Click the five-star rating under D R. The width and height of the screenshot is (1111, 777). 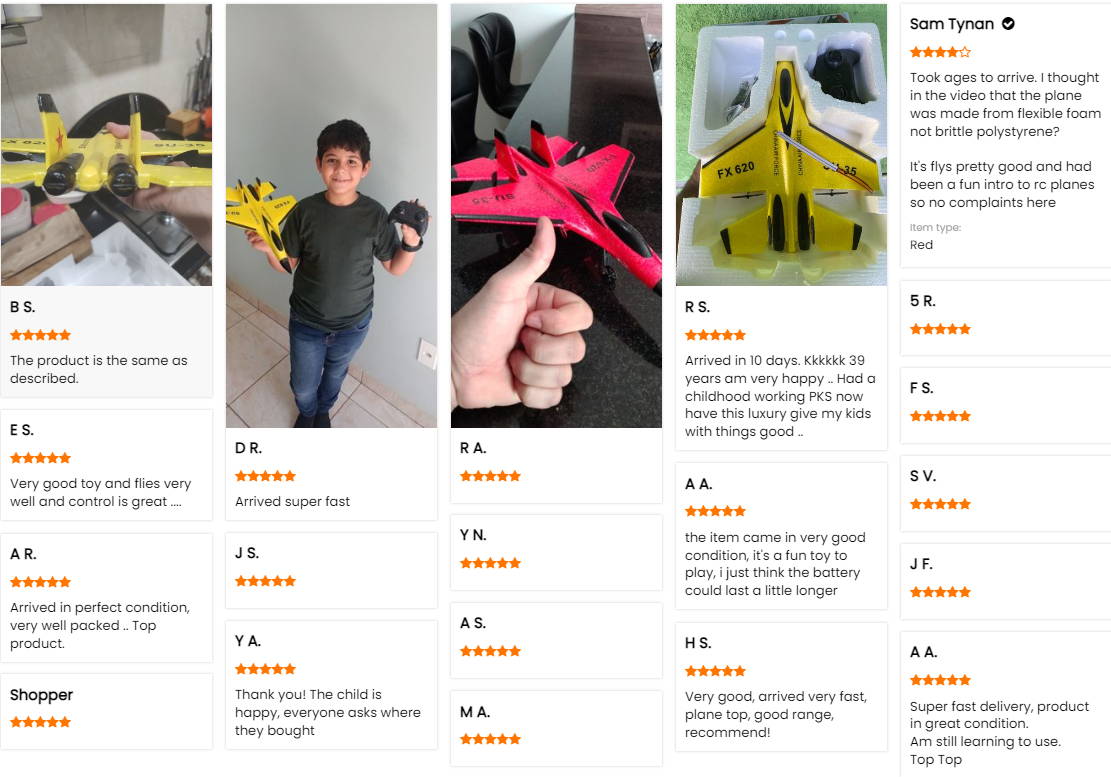[265, 476]
